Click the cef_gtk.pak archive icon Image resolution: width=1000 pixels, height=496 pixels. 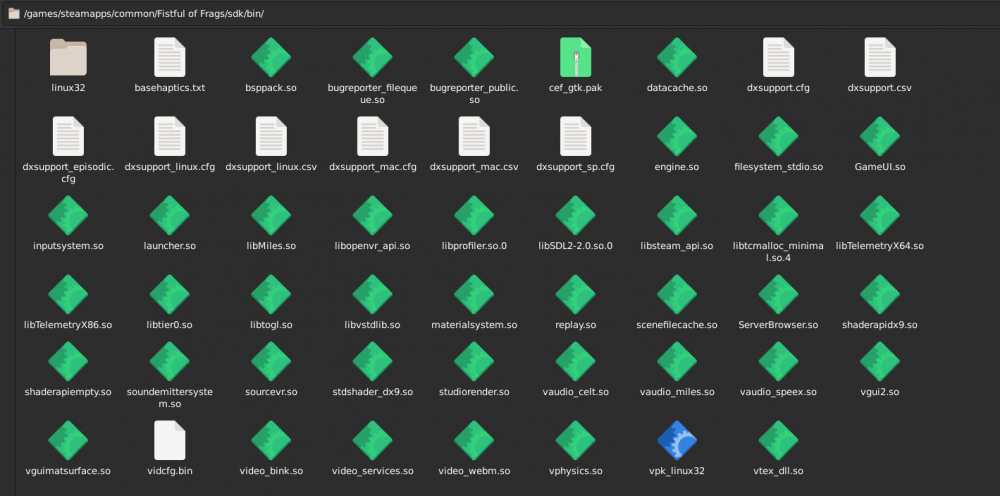coord(575,57)
